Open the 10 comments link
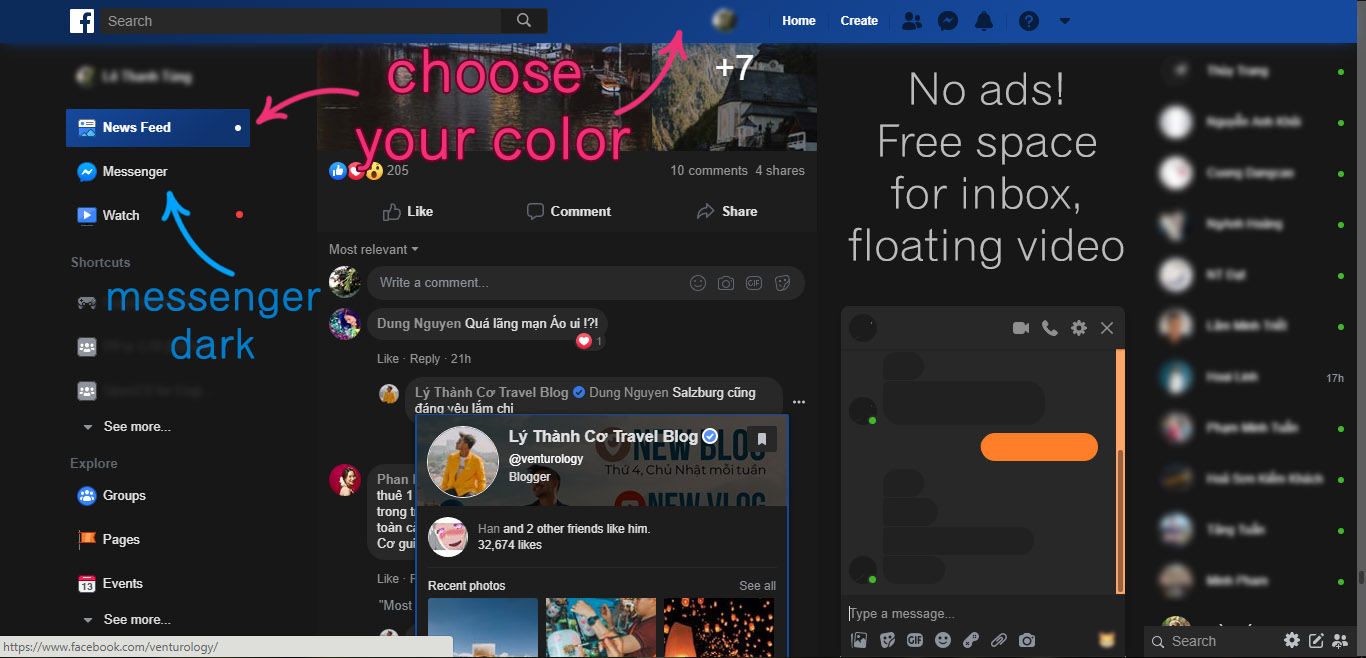This screenshot has width=1366, height=658. (709, 171)
